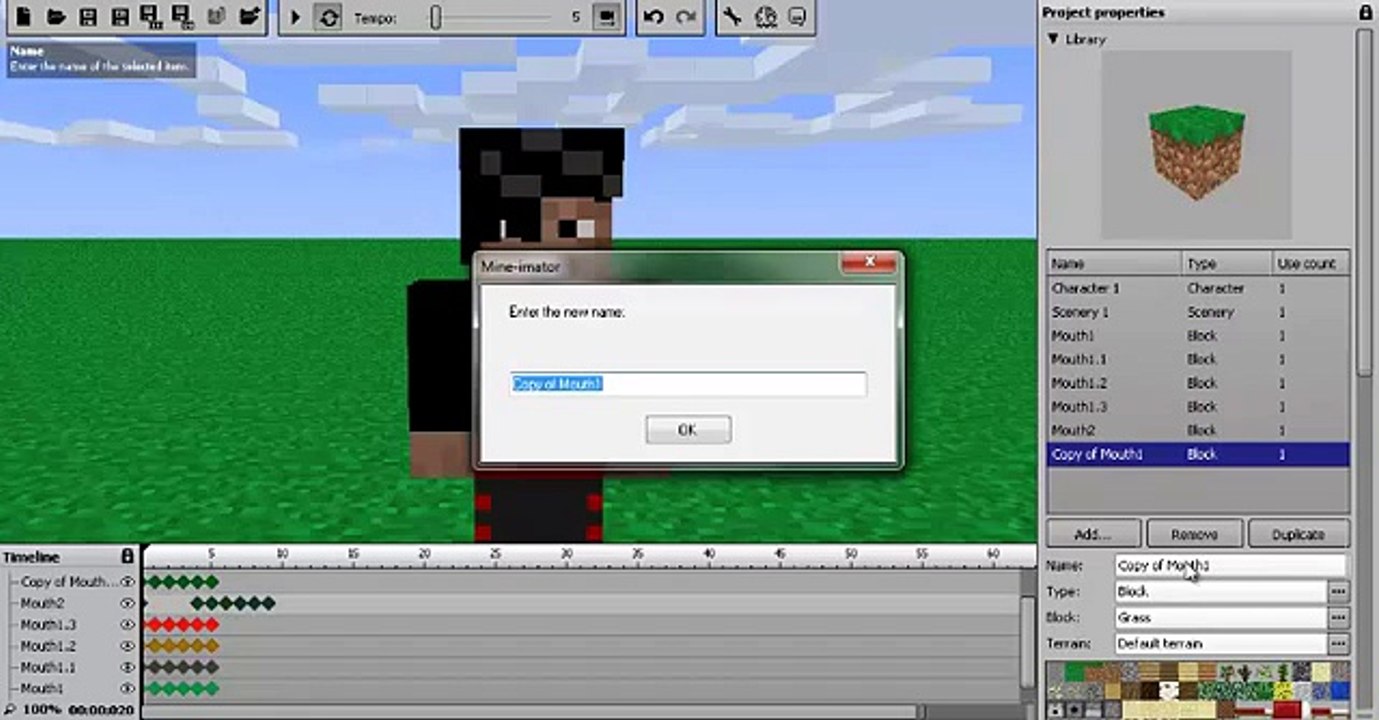Toggle the Timeline panel lock icon
Viewport: 1379px width, 720px height.
pyautogui.click(x=127, y=556)
